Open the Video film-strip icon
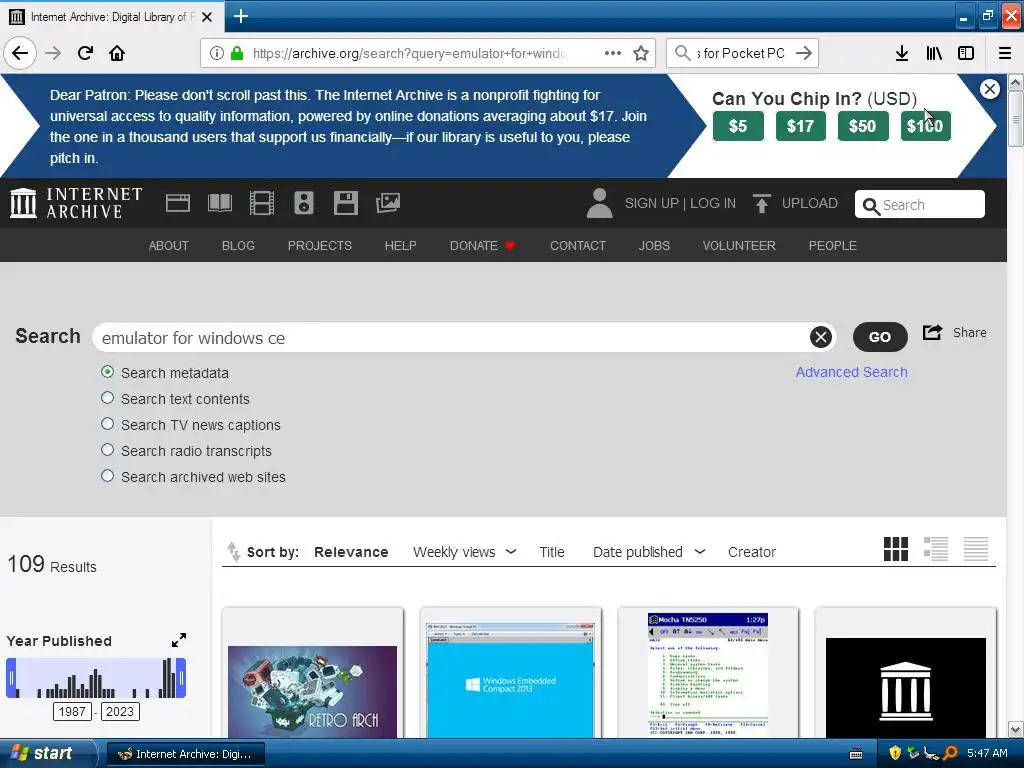1024x768 pixels. point(262,203)
